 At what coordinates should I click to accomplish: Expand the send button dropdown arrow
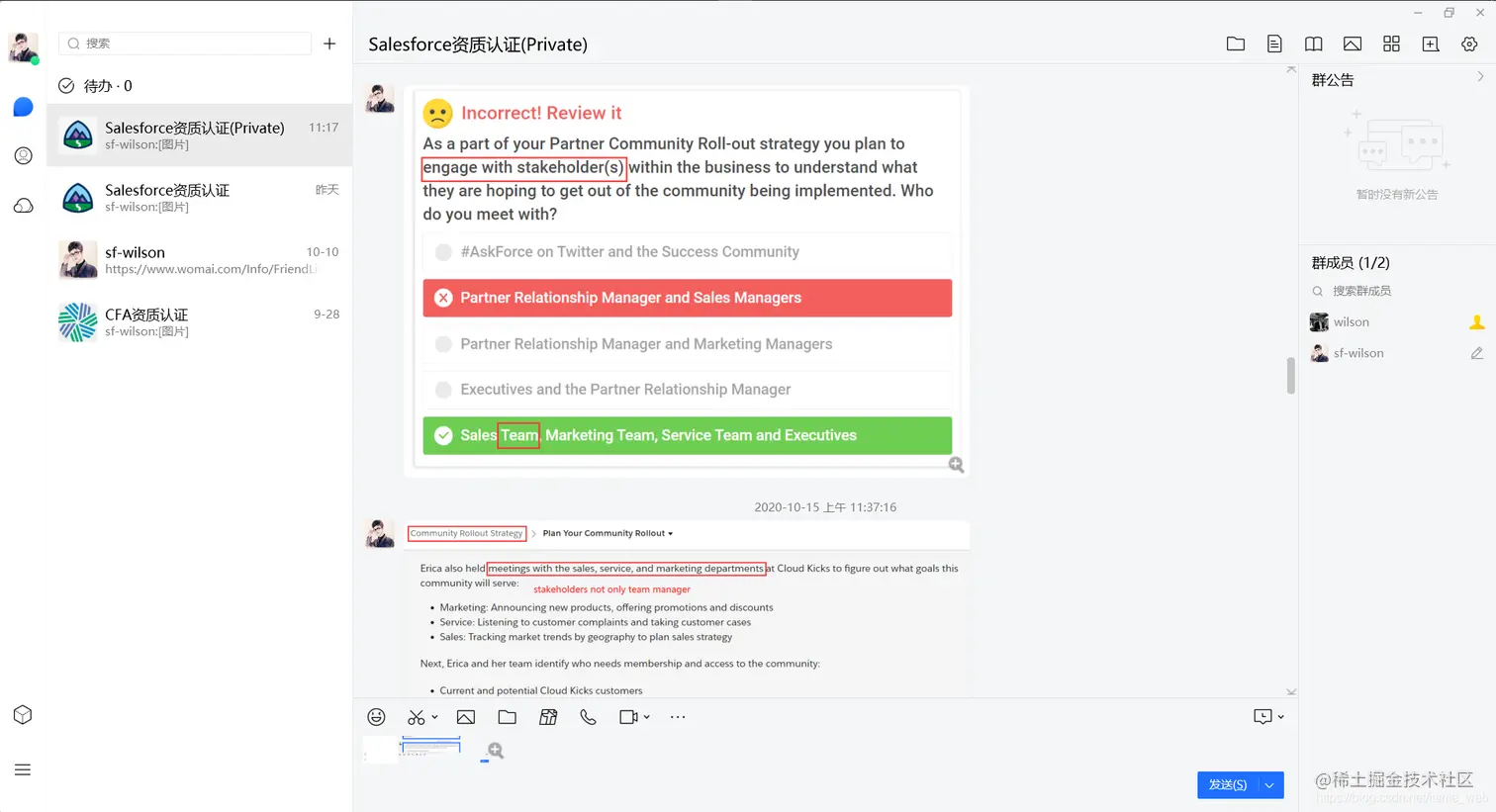click(1270, 785)
